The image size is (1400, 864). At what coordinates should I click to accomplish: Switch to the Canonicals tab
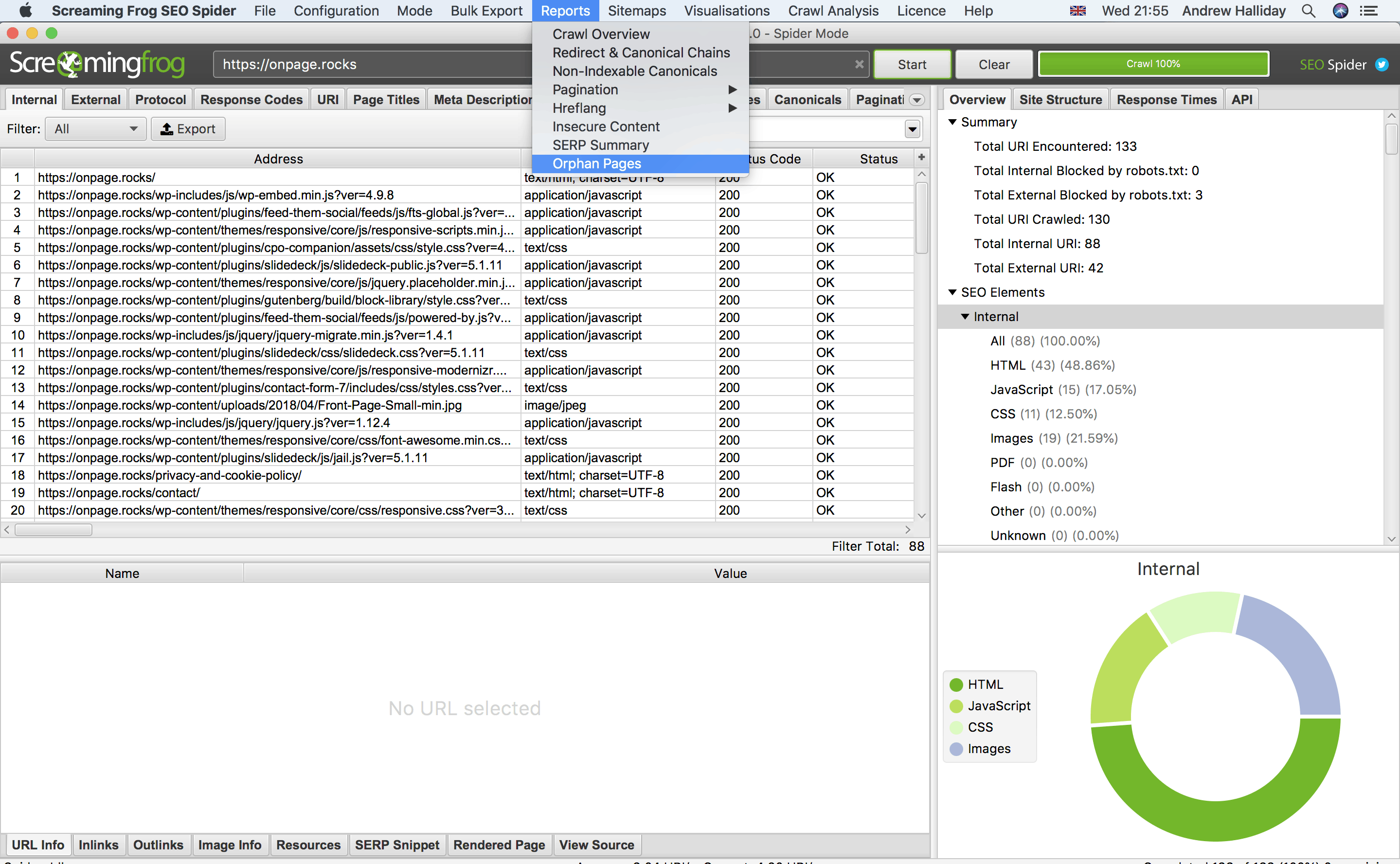808,99
